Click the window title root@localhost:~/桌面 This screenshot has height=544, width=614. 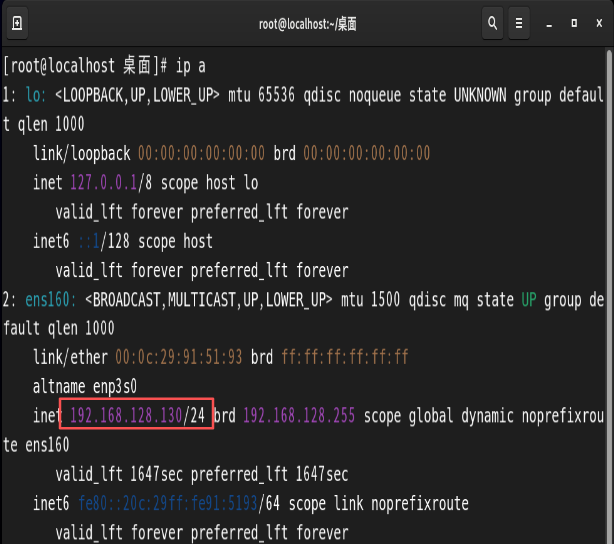click(307, 24)
